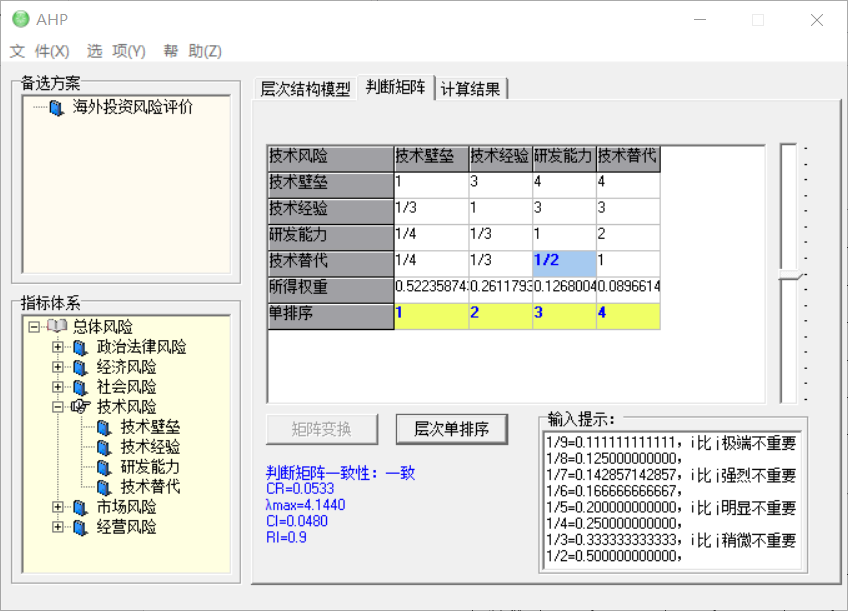Screen dimensions: 848x611
Task: Switch to the 计算结果 tab
Action: (x=471, y=88)
